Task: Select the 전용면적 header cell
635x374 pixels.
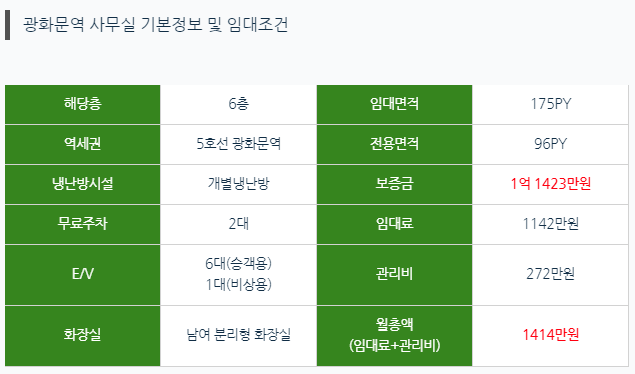Action: tap(394, 144)
